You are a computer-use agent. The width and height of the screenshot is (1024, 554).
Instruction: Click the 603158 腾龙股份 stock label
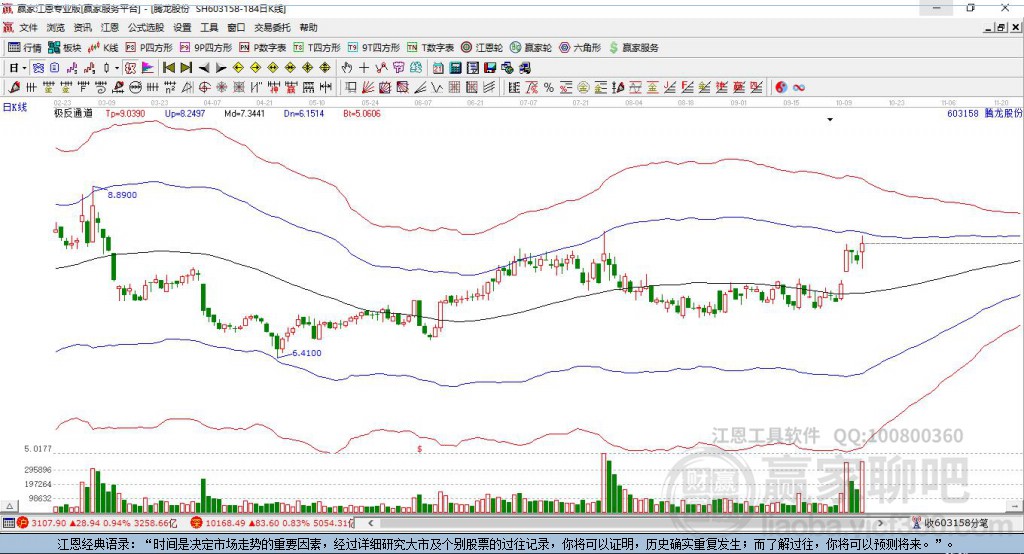click(x=983, y=114)
